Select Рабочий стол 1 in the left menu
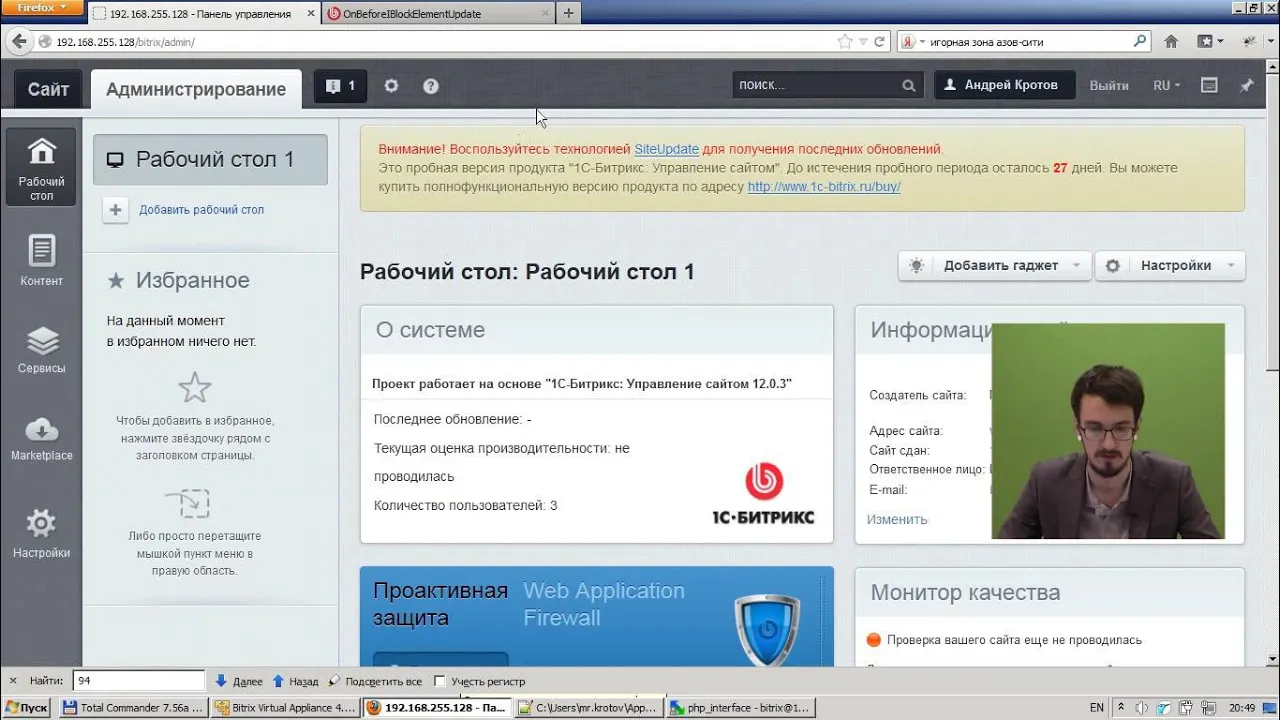The image size is (1280, 720). pos(210,160)
